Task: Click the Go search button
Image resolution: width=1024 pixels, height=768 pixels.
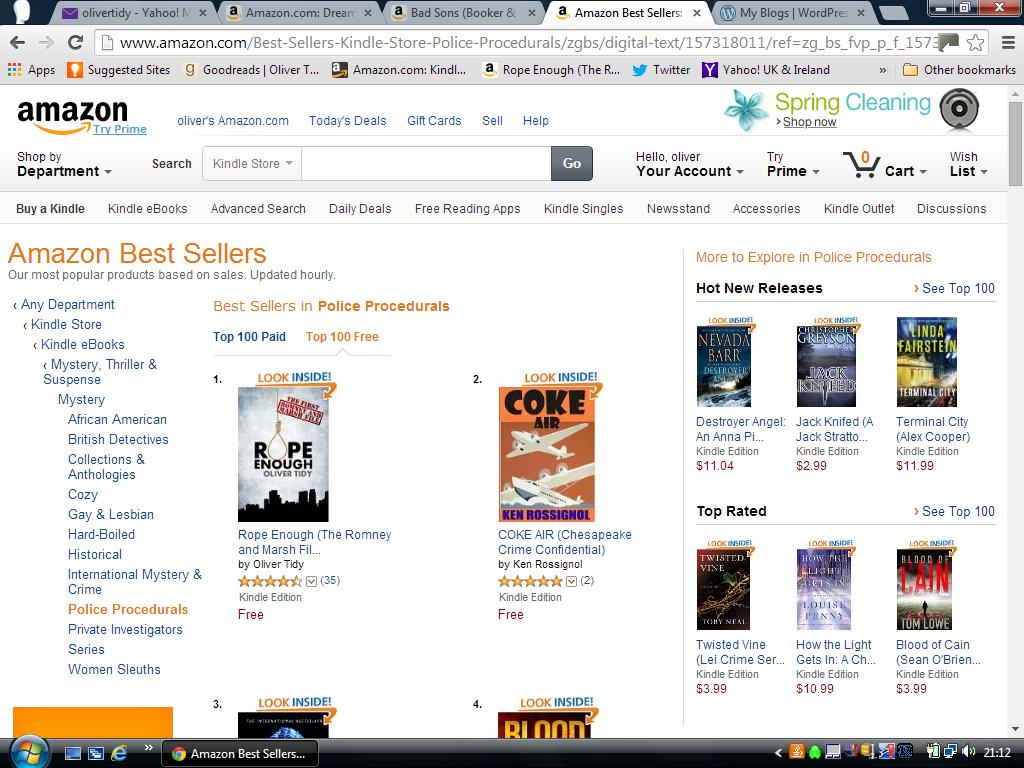Action: click(571, 163)
